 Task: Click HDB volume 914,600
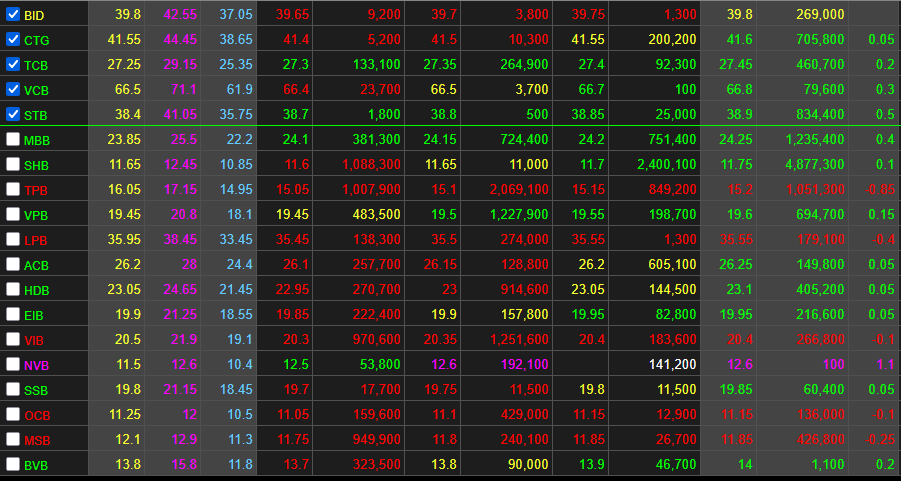tap(524, 290)
